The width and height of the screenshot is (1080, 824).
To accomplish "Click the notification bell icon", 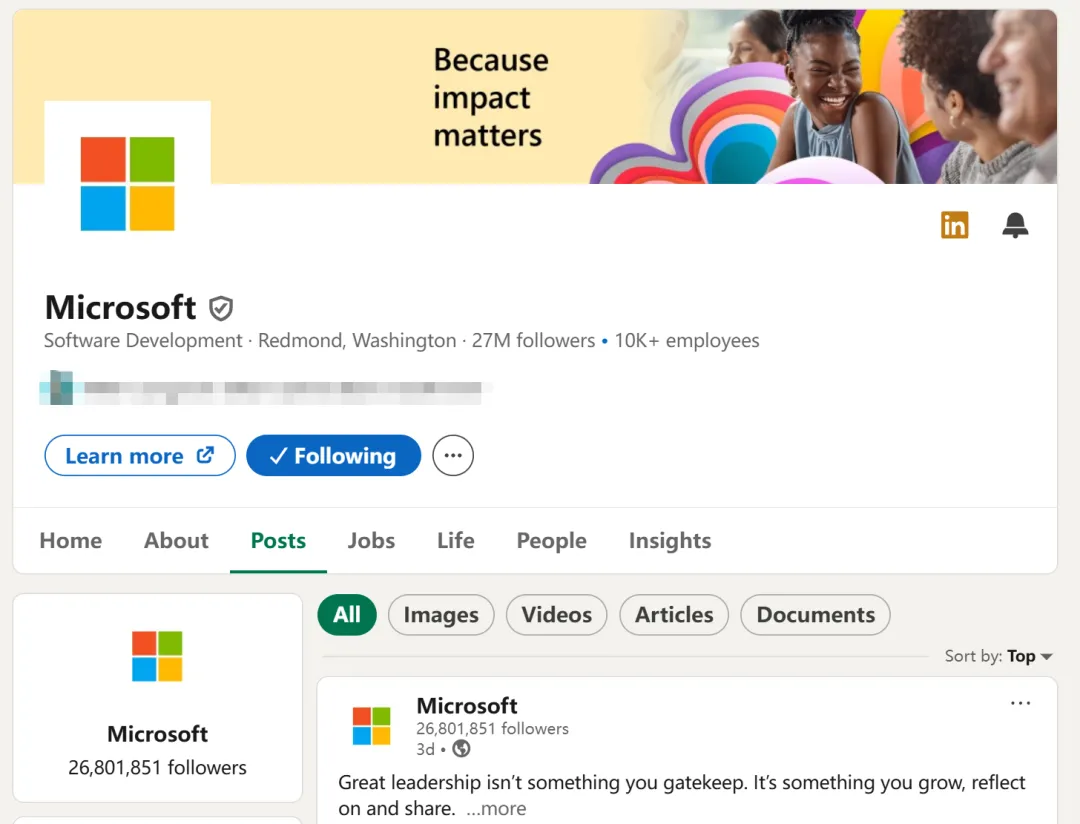I will tap(1015, 226).
